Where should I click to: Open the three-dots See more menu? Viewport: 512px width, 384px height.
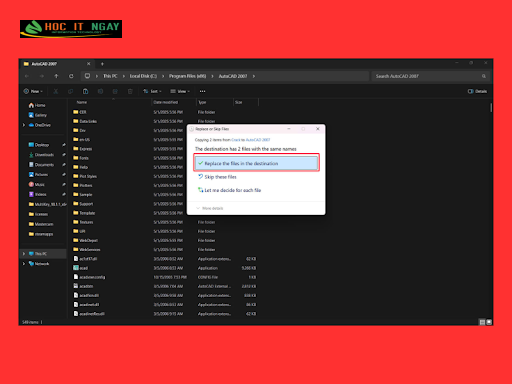202,91
